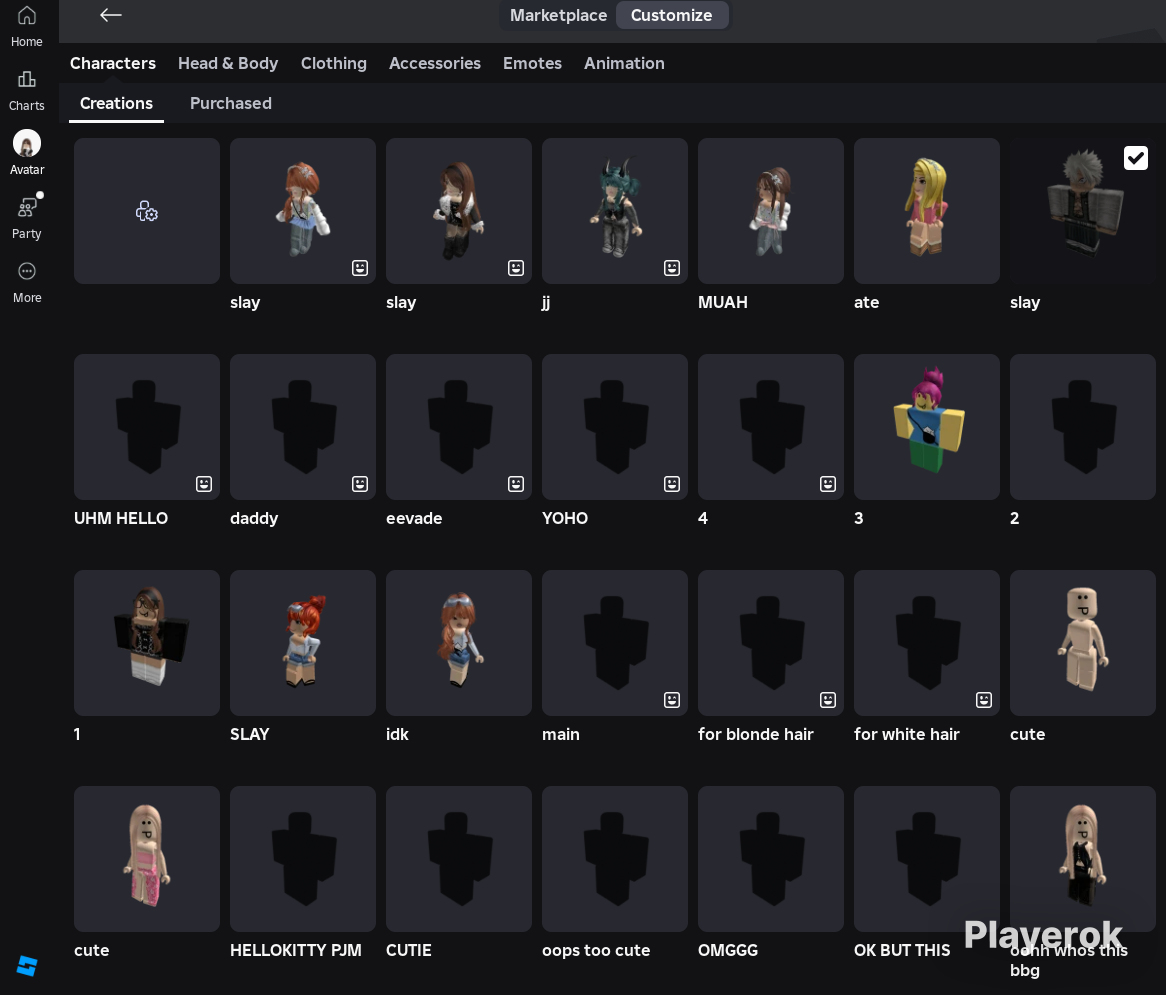Open the Accessories category
Image resolution: width=1166 pixels, height=995 pixels.
coord(435,63)
